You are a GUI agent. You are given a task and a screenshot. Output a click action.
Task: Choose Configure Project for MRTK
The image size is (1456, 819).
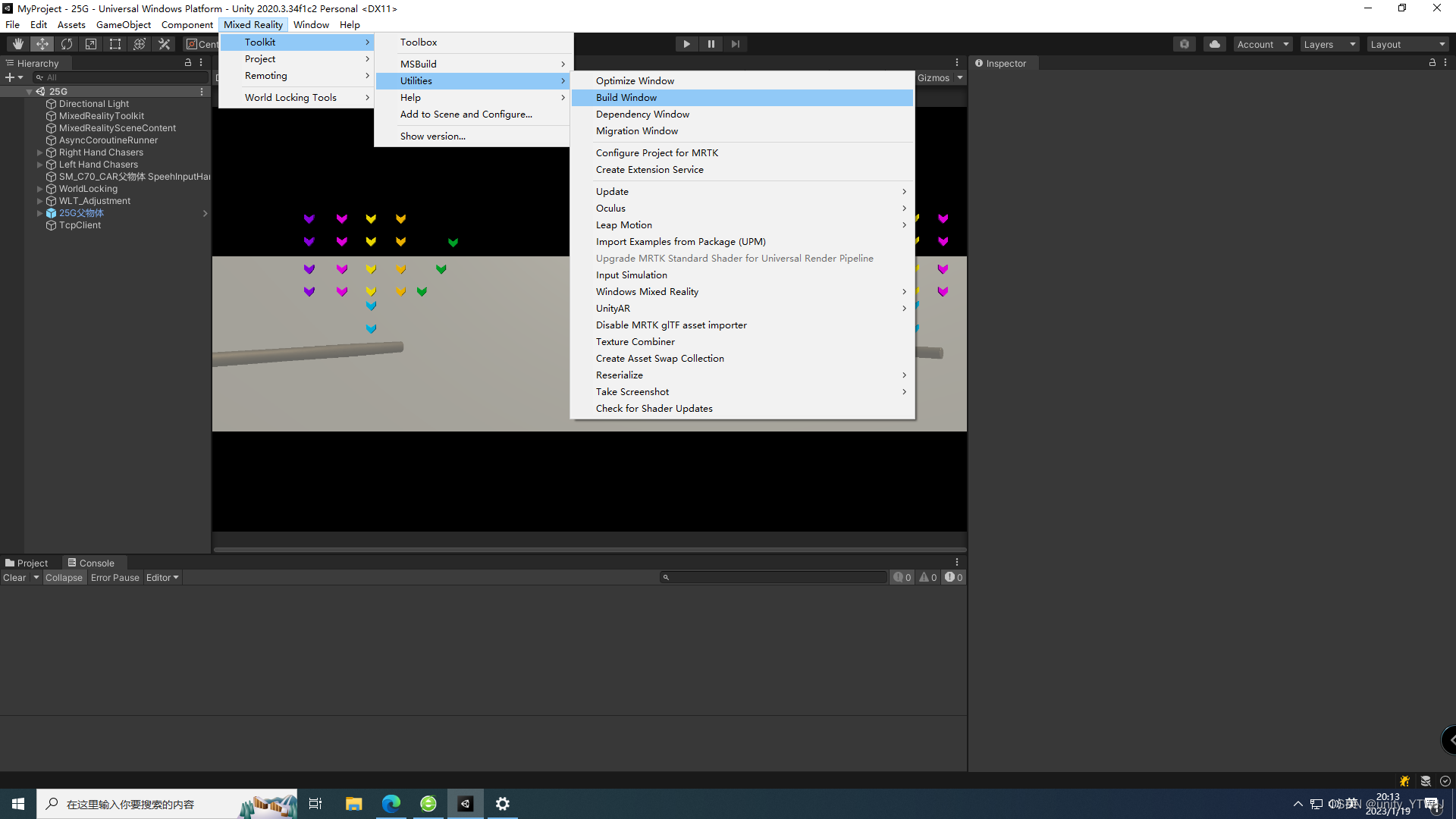742,153
